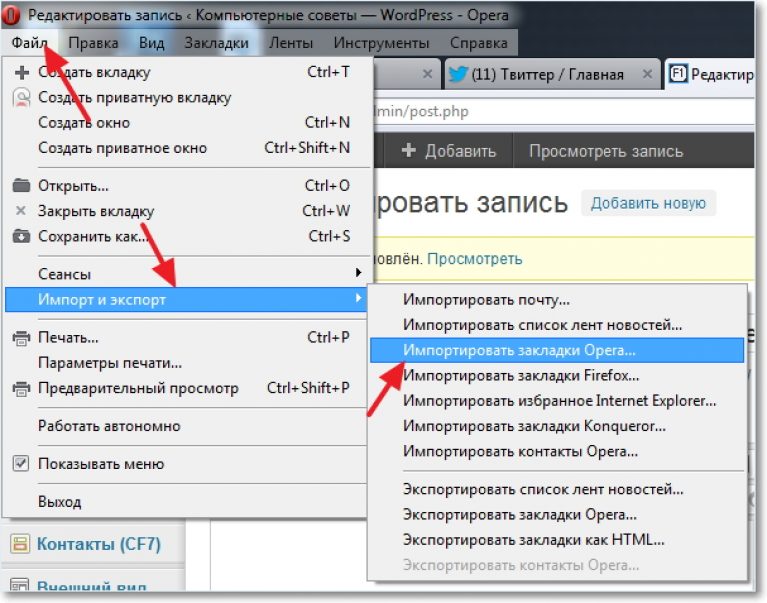Select Импортировать почту...
Viewport: 767px width, 603px height.
tap(557, 300)
